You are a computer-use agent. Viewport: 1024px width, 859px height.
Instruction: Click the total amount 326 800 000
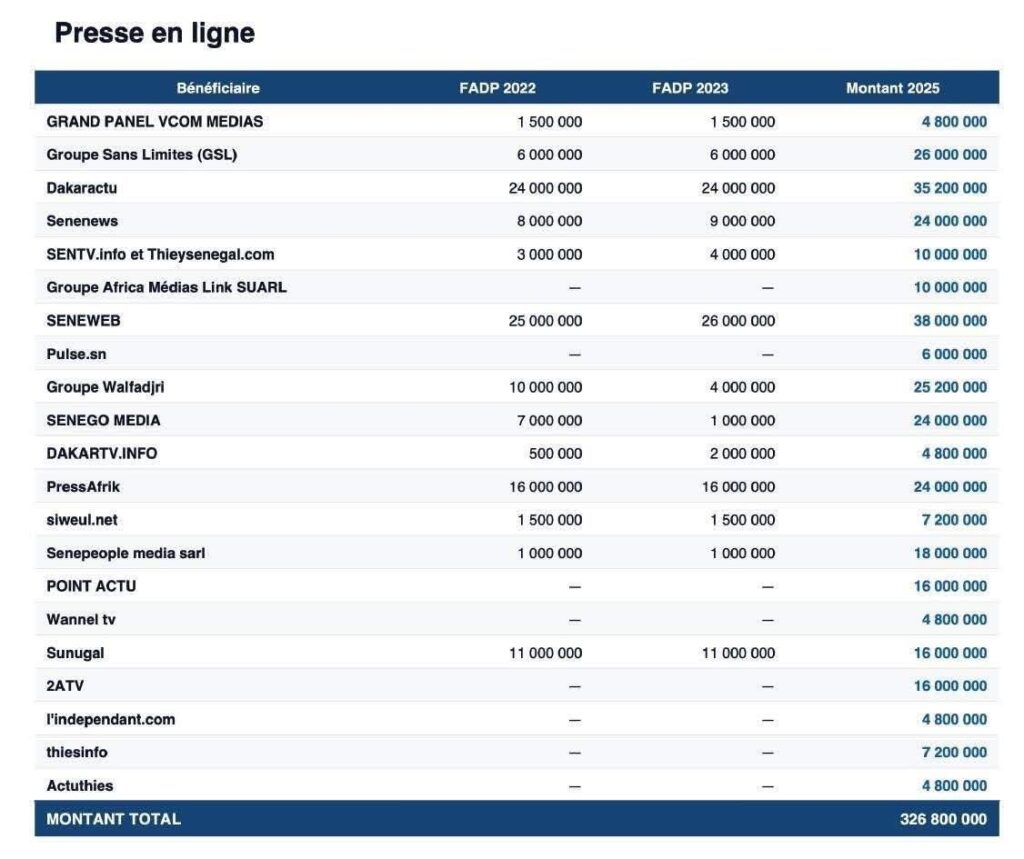942,819
